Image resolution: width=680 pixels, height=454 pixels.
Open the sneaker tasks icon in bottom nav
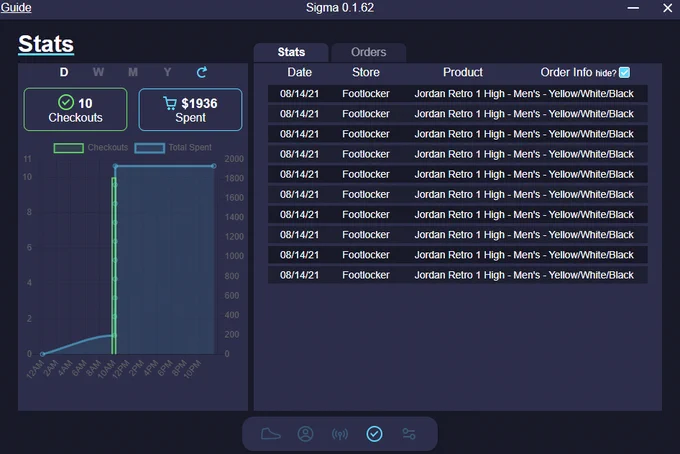(271, 434)
